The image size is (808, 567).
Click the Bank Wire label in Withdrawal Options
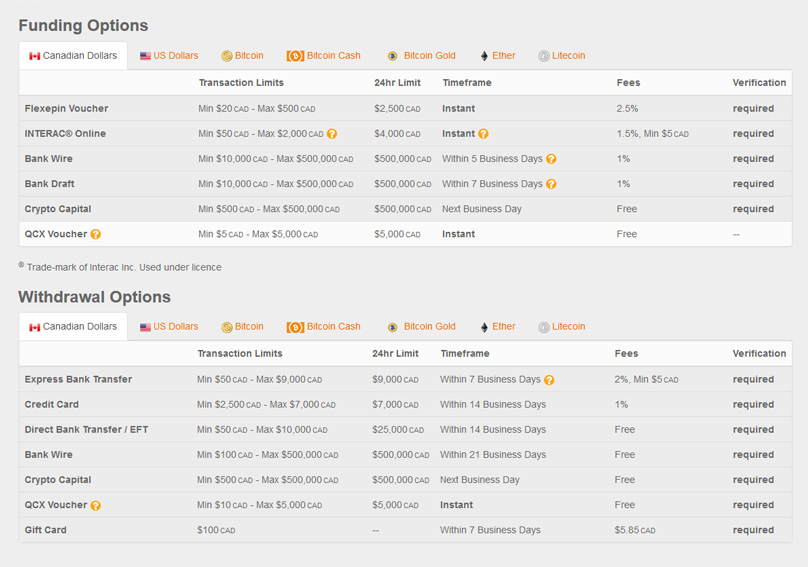click(x=48, y=455)
